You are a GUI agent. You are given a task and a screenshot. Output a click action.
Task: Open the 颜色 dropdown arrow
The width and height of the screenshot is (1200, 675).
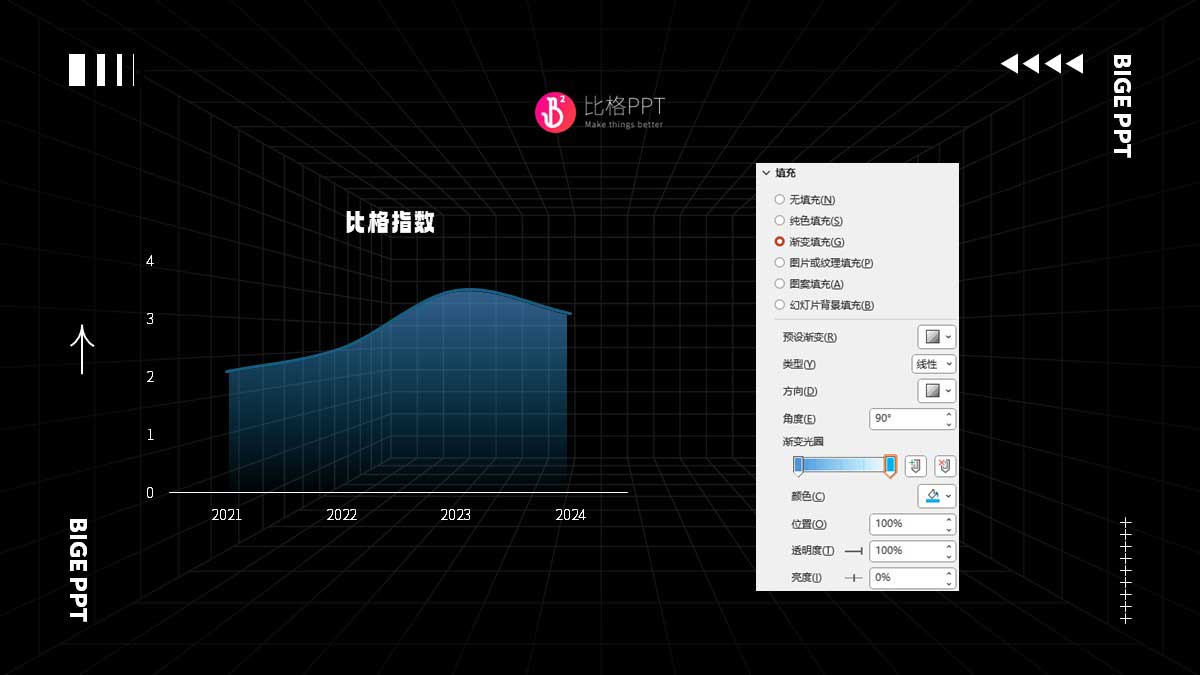(948, 496)
